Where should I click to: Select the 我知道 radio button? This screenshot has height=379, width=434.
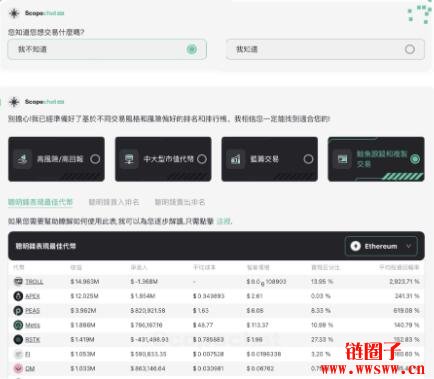410,49
